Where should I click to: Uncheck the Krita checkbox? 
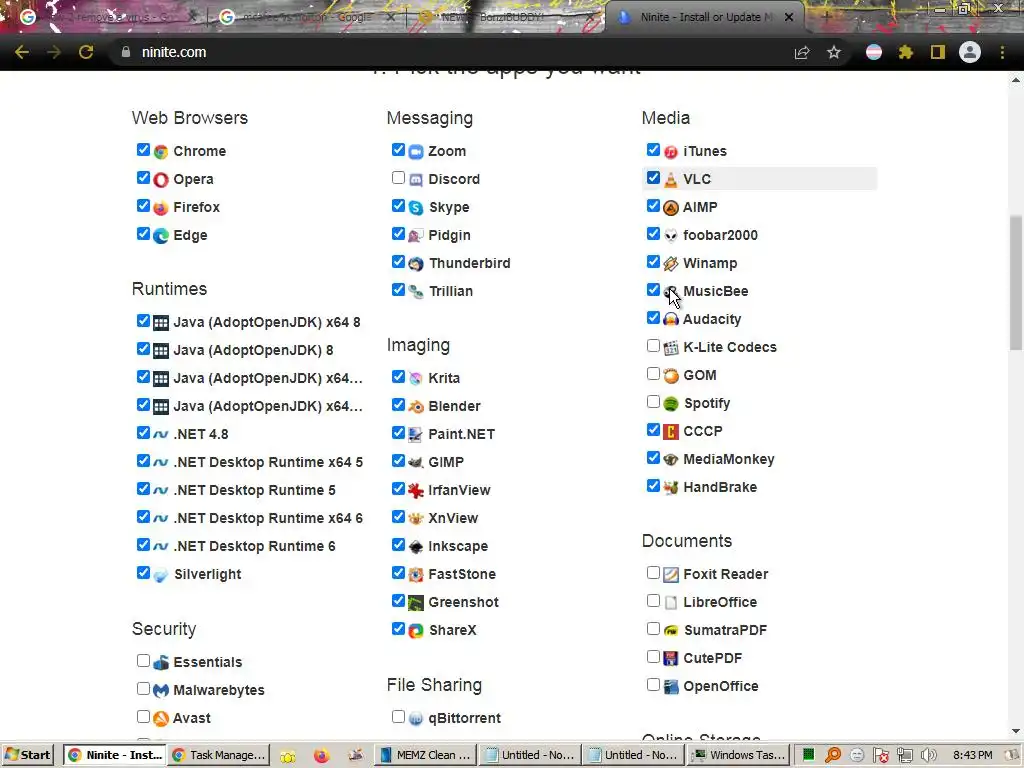click(x=398, y=376)
